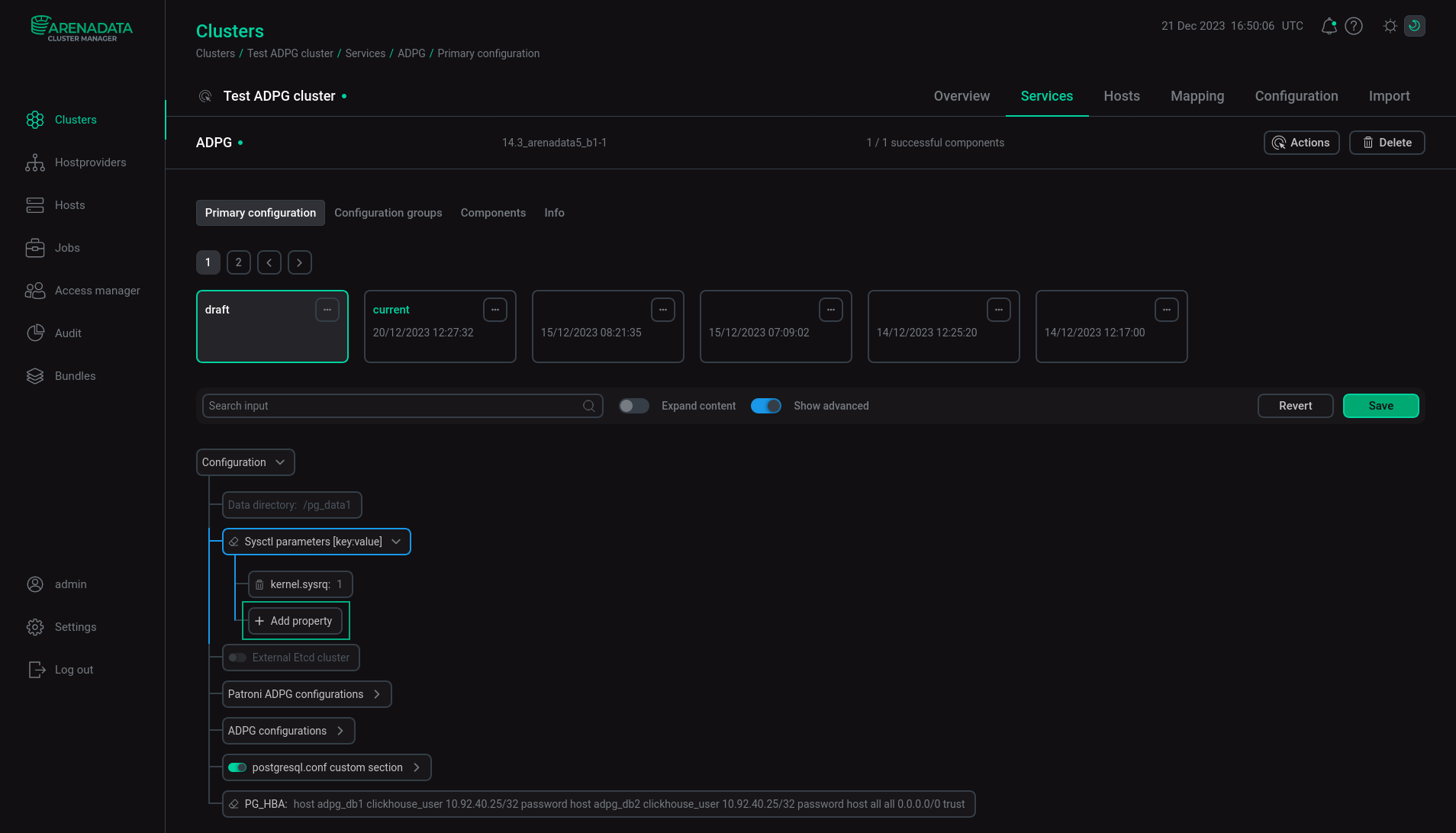
Task: Collapse the Configuration tree node
Action: [x=280, y=462]
